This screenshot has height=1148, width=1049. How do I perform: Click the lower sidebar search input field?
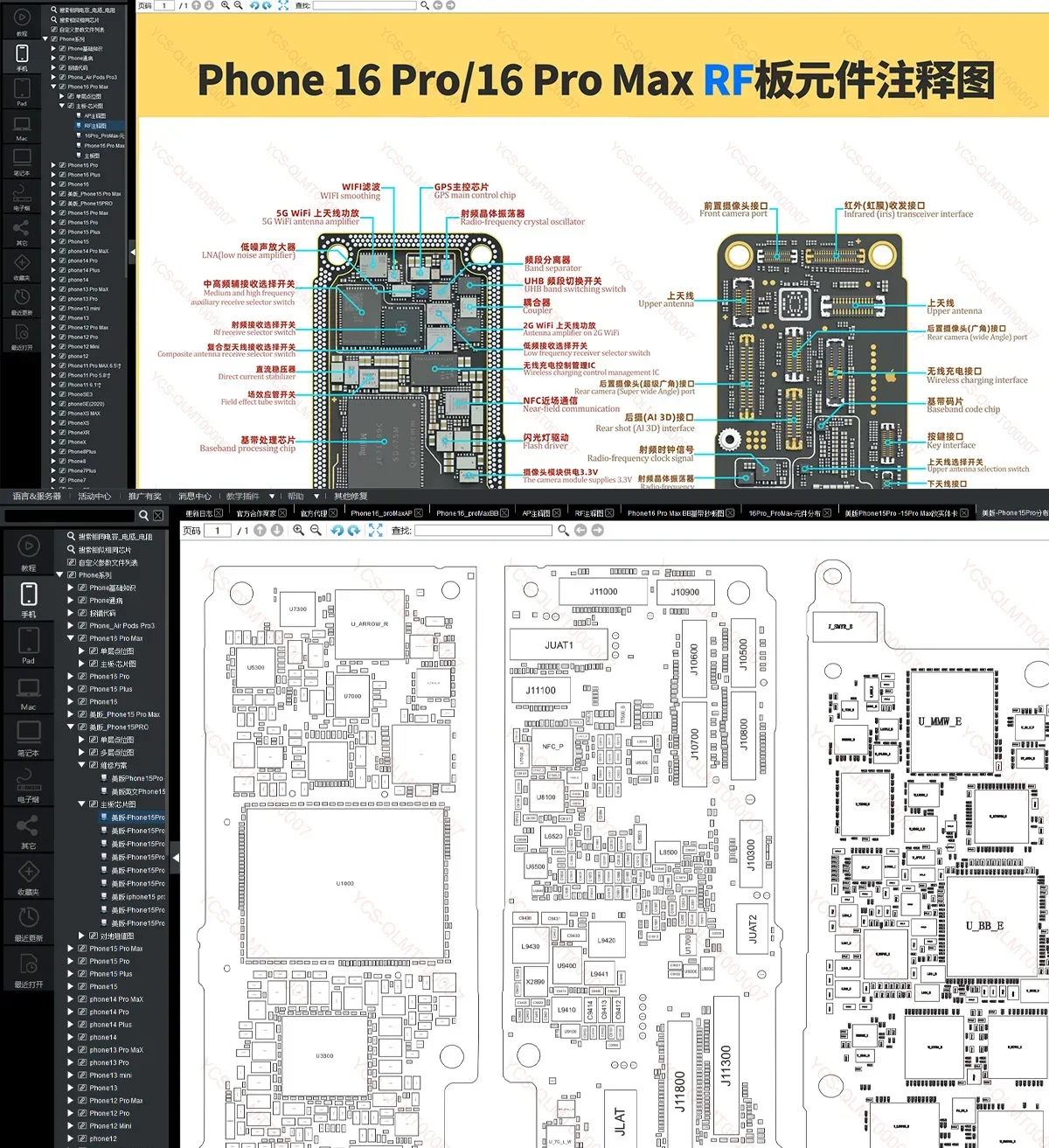(70, 516)
